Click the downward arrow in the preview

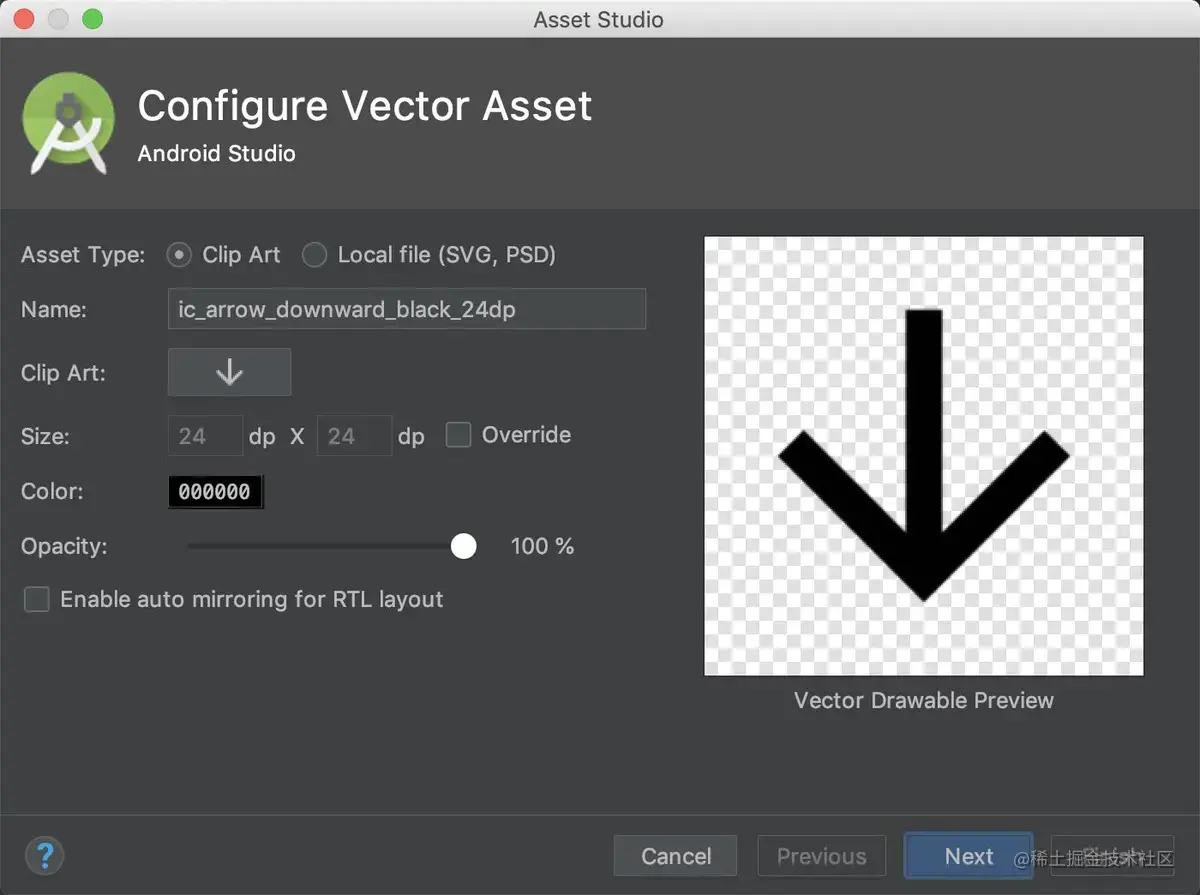tap(922, 455)
